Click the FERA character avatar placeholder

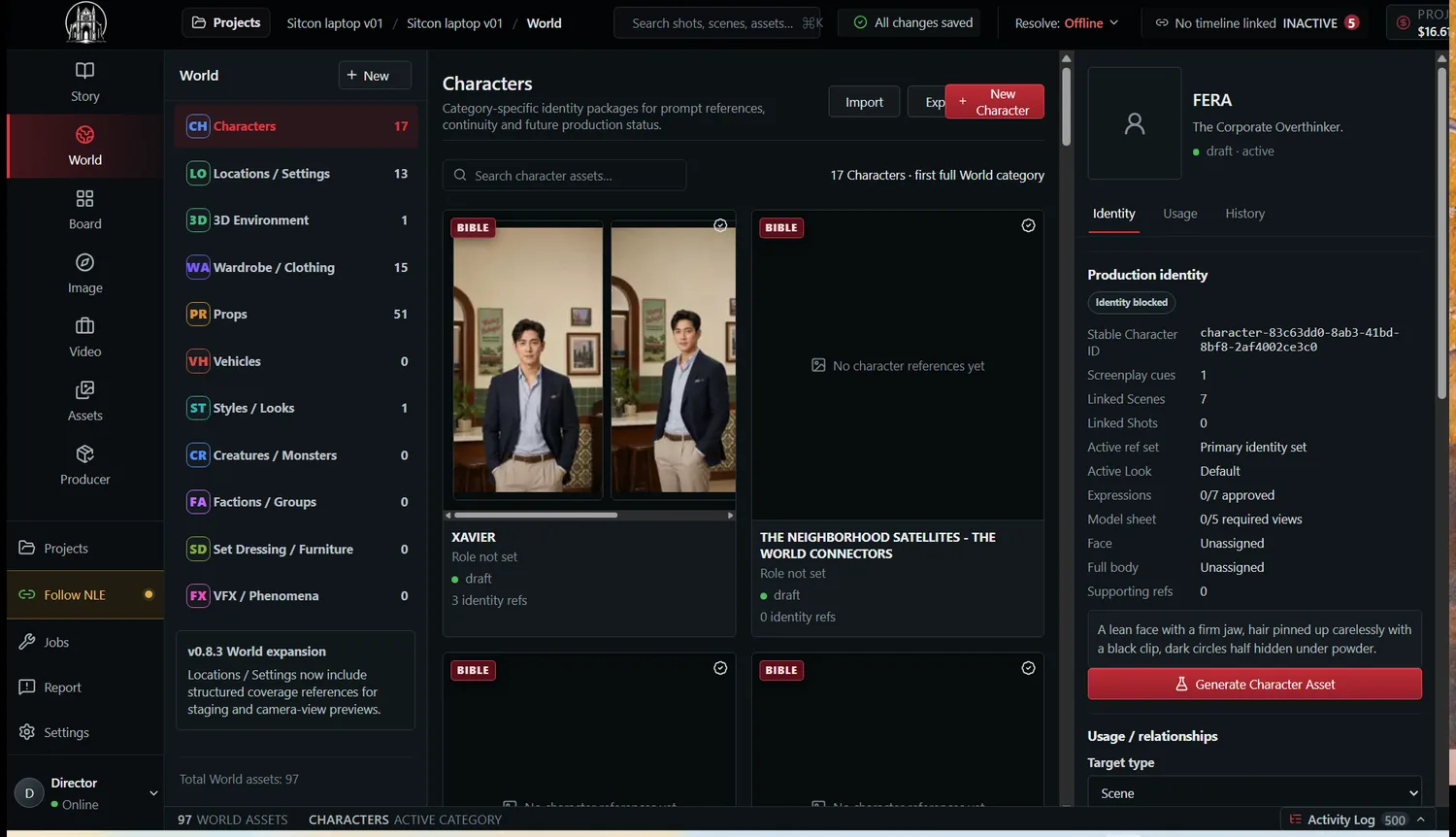pyautogui.click(x=1135, y=123)
